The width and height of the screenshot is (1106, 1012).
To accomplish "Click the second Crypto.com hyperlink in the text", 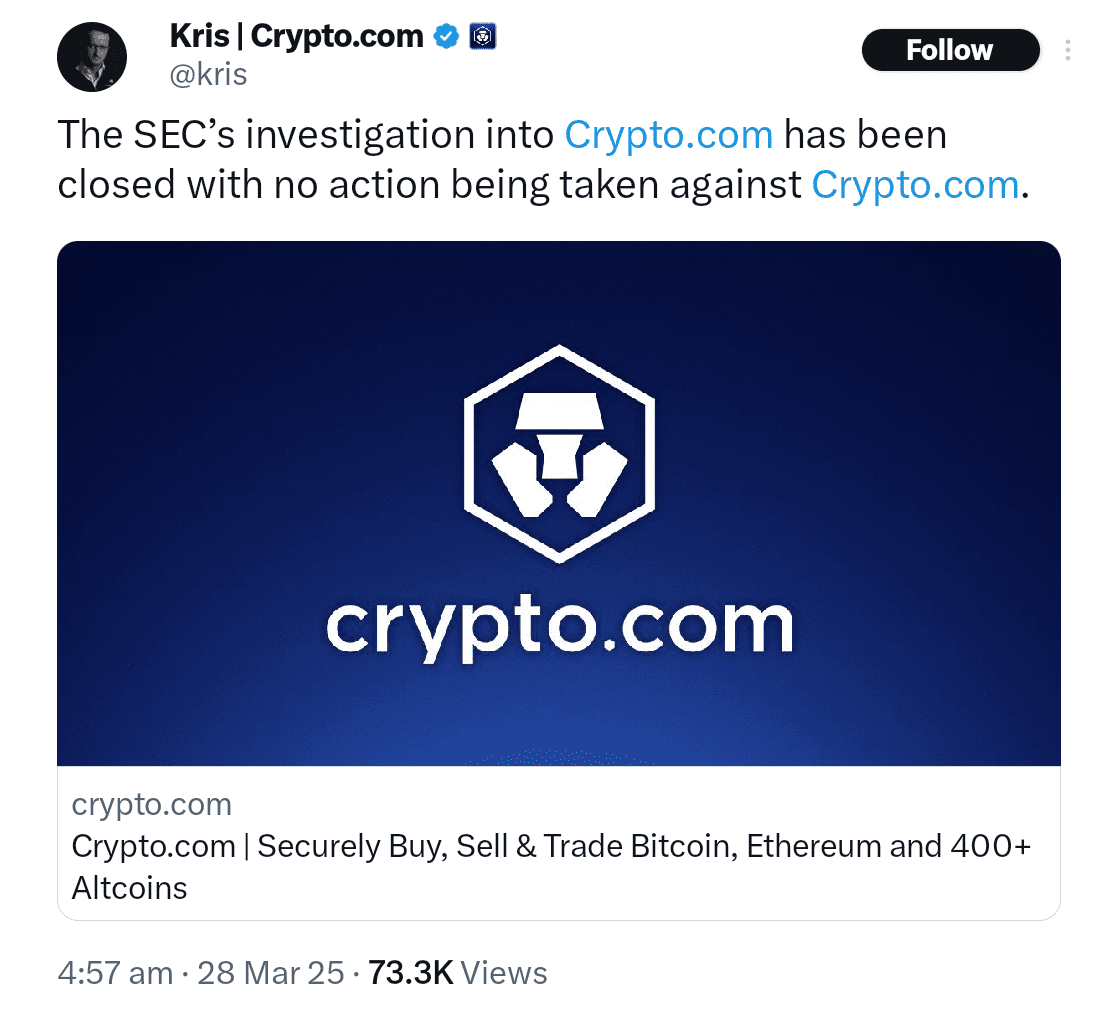I will click(x=915, y=184).
